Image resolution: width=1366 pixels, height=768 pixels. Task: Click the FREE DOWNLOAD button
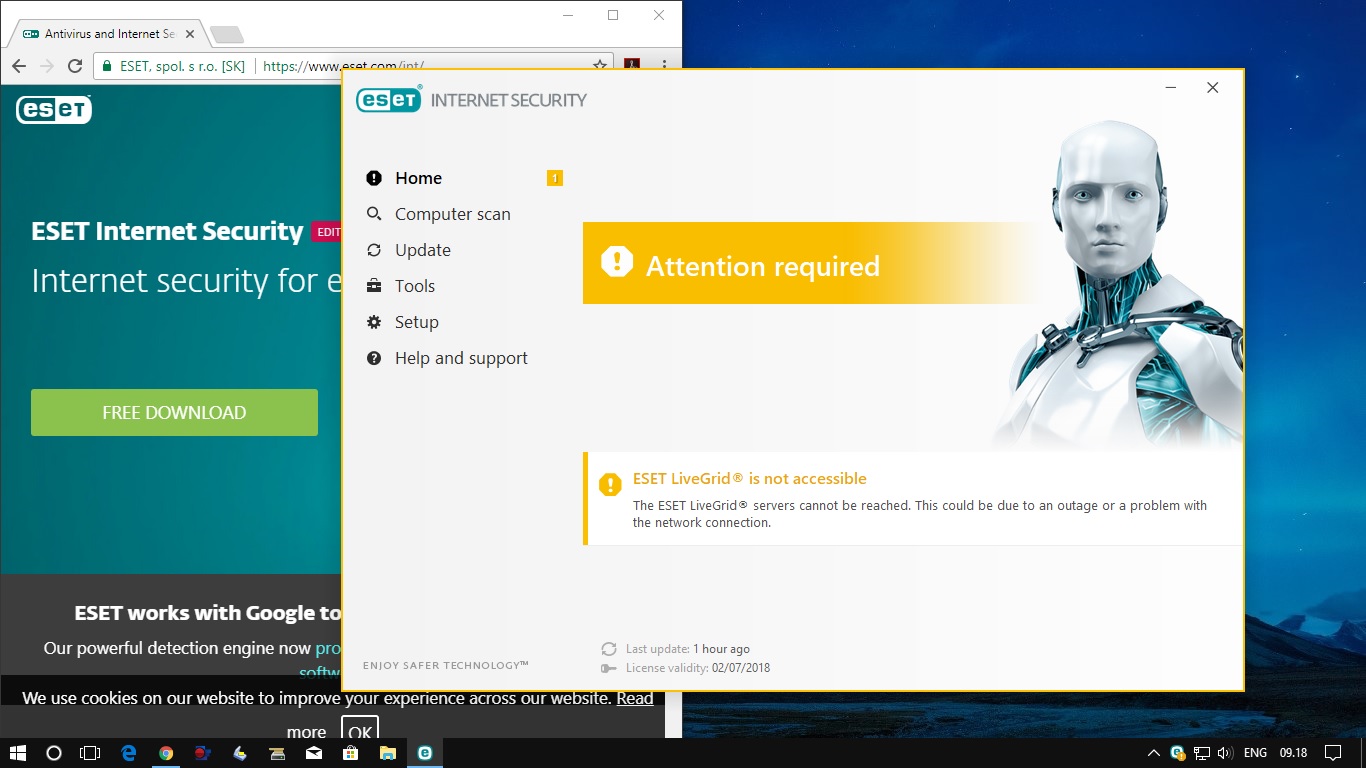tap(174, 412)
